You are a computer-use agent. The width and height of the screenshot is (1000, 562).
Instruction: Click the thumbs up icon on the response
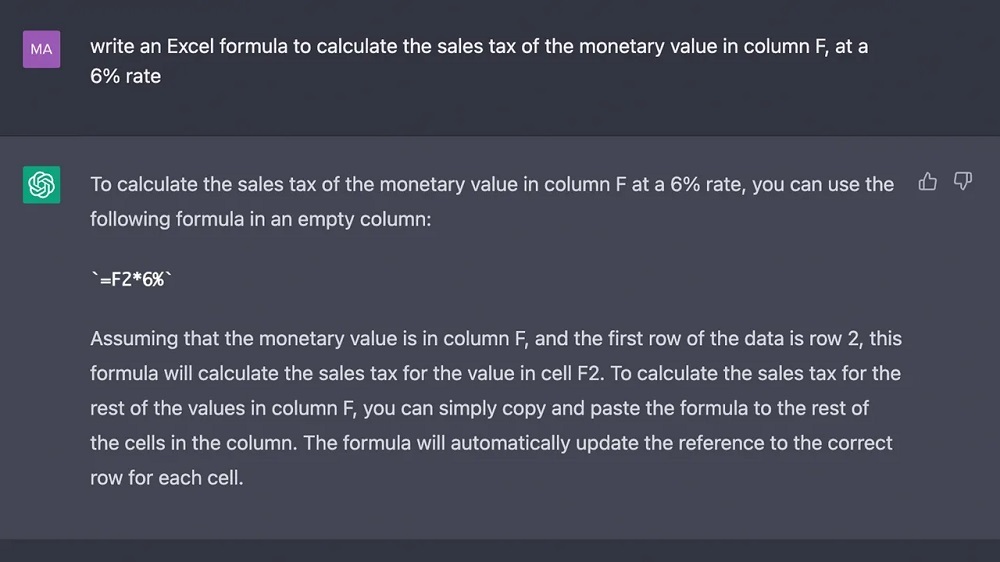coord(928,182)
